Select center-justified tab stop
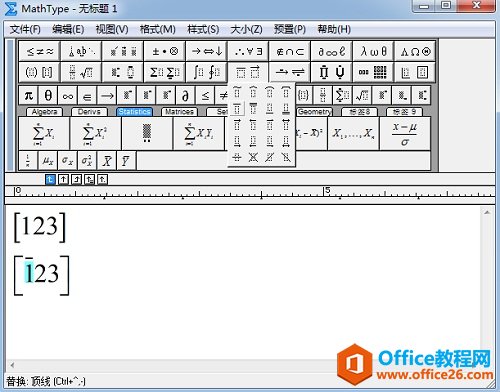The height and width of the screenshot is (392, 500). [63, 180]
